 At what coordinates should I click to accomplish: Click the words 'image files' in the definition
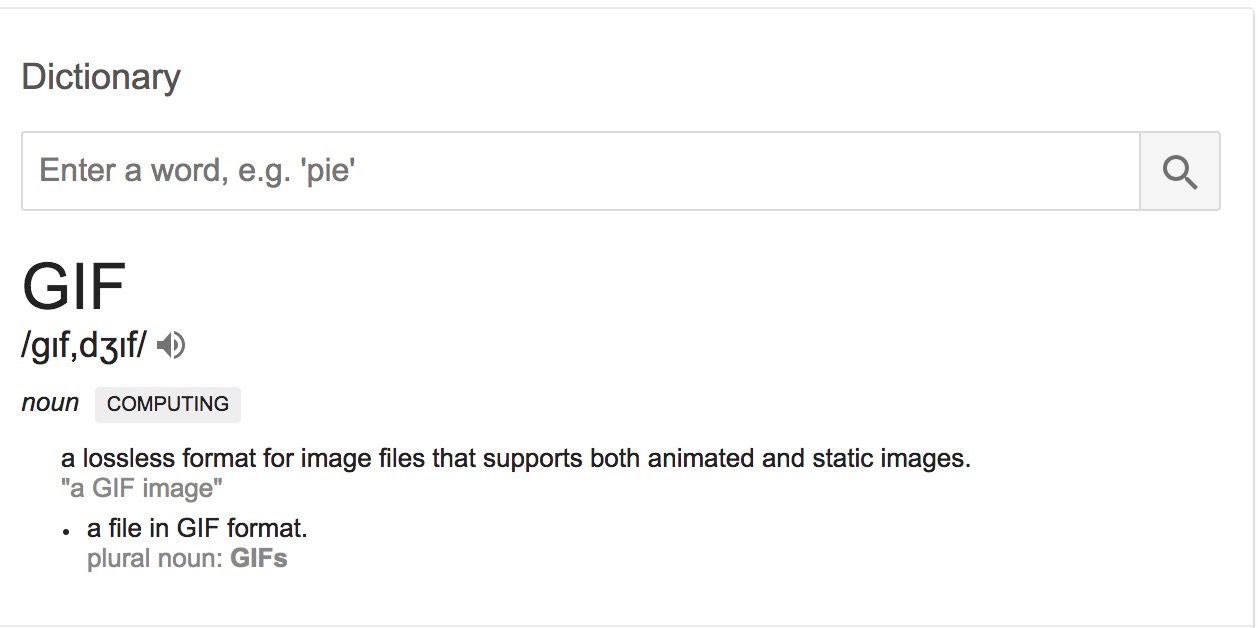tap(361, 459)
